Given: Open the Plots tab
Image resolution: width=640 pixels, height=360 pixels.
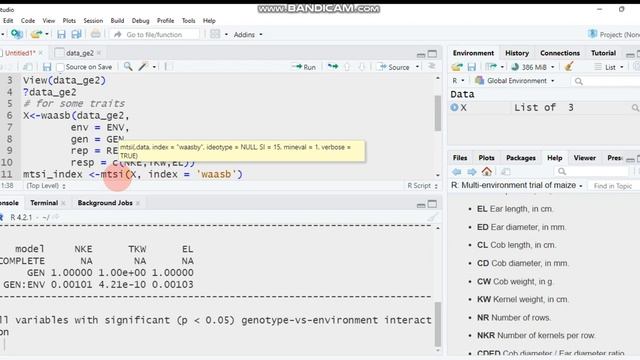Looking at the screenshot, I should coord(486,158).
